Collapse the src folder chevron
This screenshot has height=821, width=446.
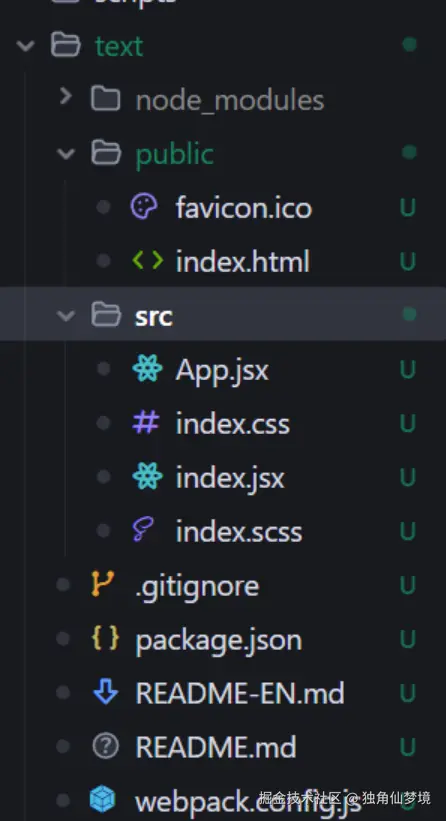(66, 315)
